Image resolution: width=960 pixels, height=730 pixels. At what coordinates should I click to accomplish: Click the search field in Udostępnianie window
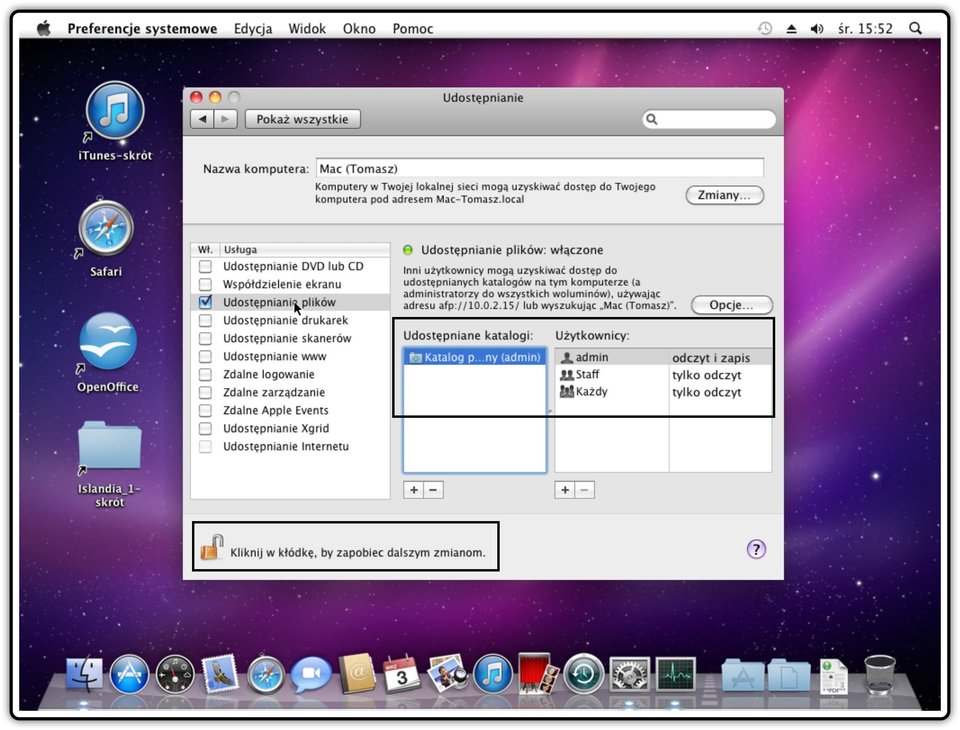pos(709,119)
